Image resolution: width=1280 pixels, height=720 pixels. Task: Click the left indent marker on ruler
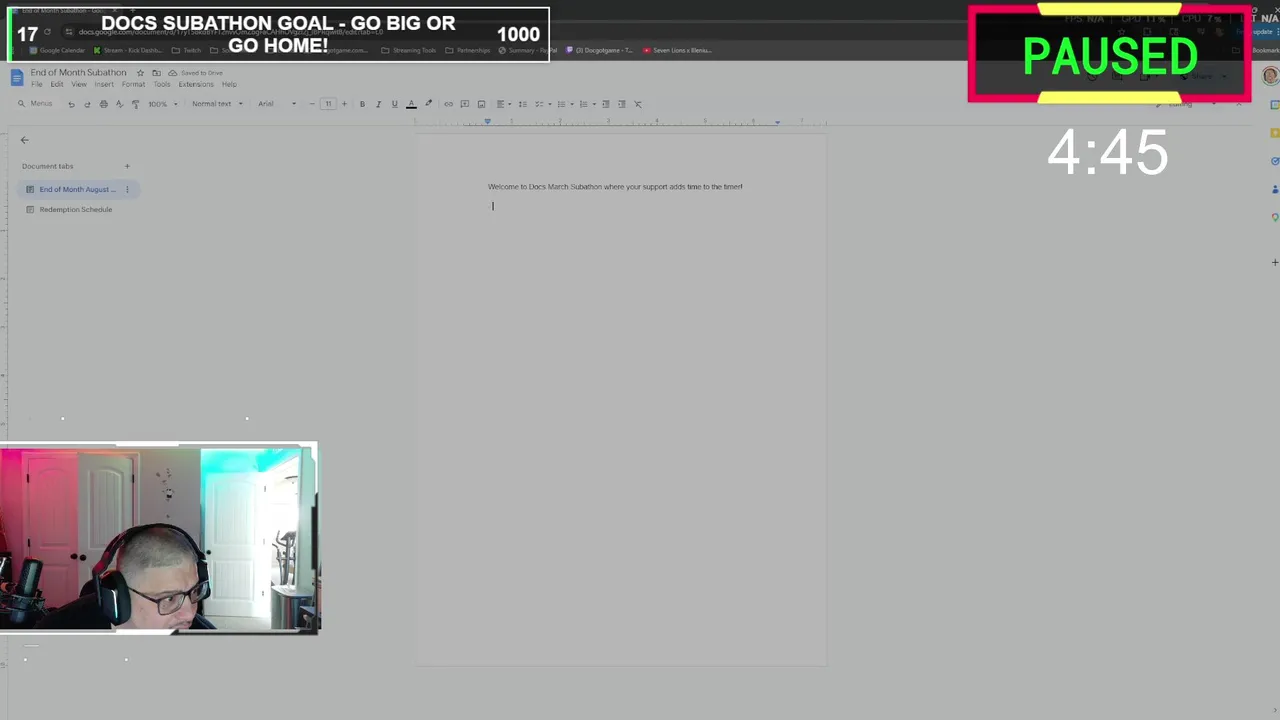(488, 122)
